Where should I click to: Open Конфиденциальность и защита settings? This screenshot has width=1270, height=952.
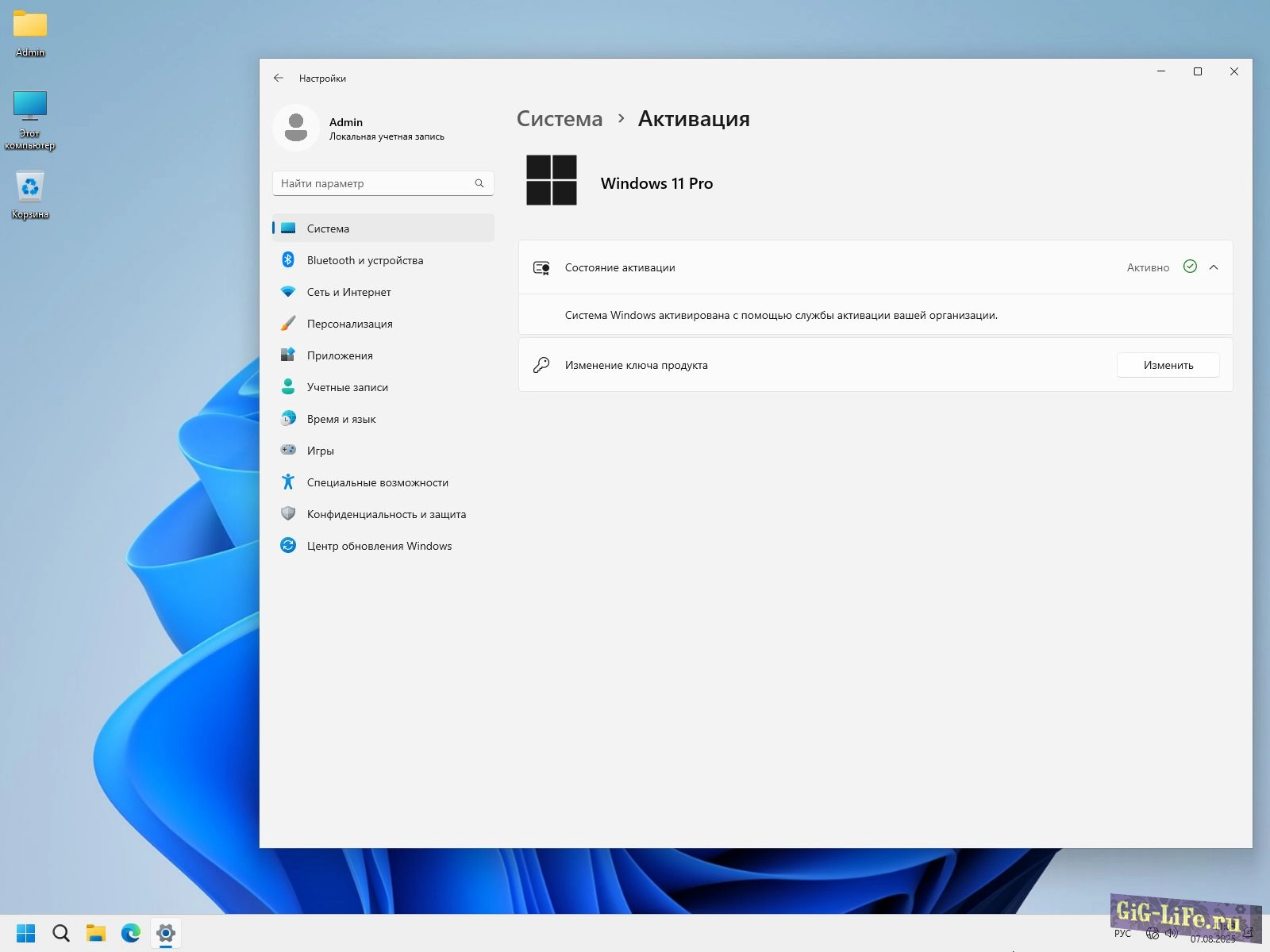(x=386, y=514)
